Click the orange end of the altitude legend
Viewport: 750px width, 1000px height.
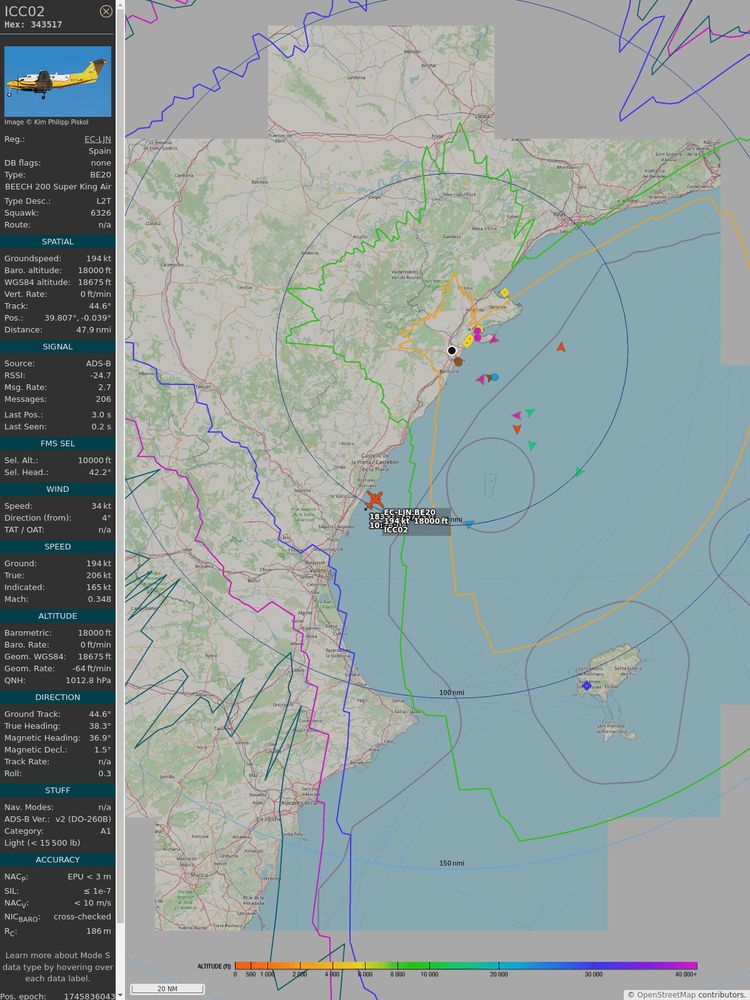click(x=242, y=966)
